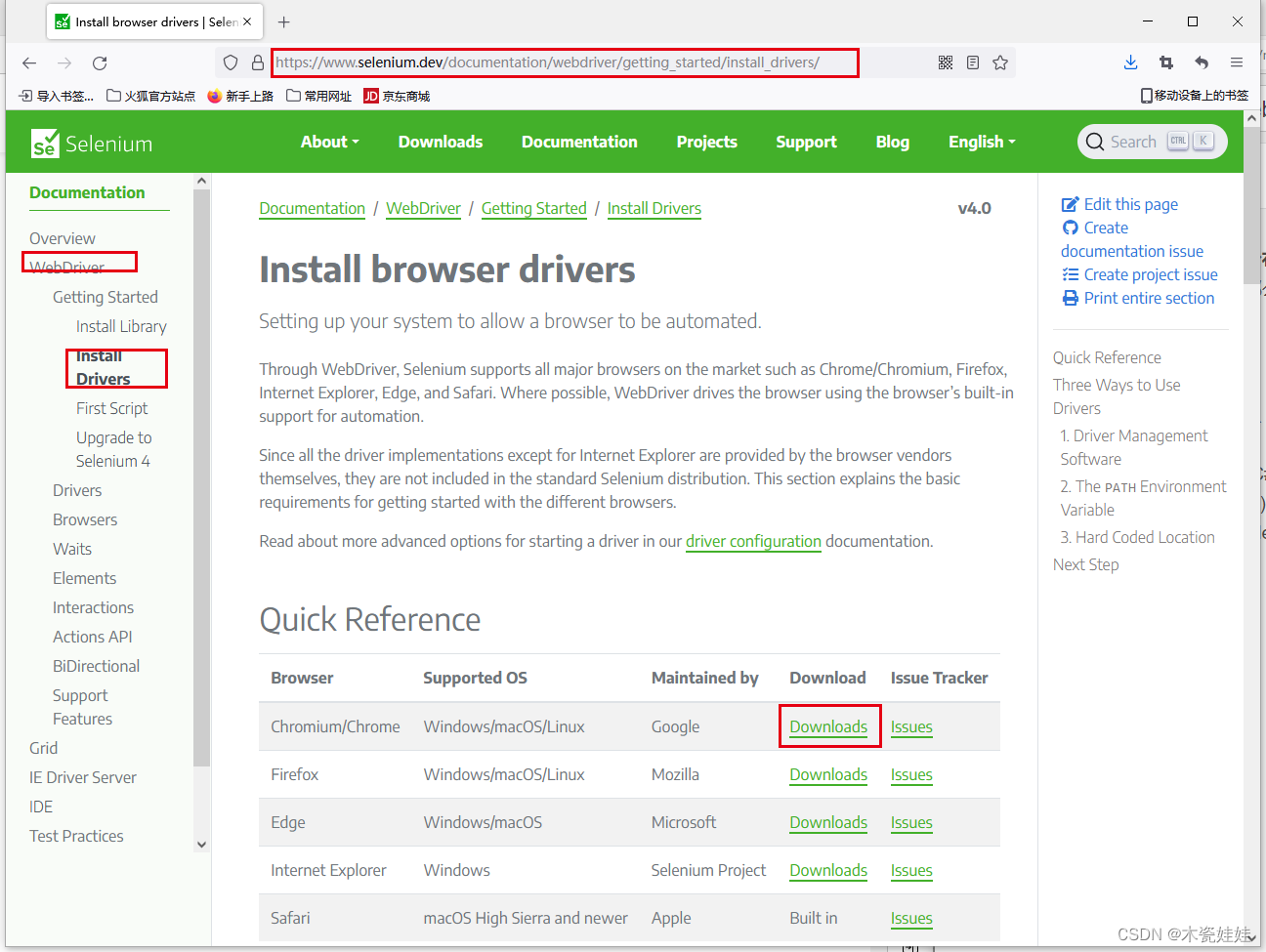Select Upgrade to Selenium 4 in sidebar
This screenshot has height=952, width=1266.
coord(114,449)
